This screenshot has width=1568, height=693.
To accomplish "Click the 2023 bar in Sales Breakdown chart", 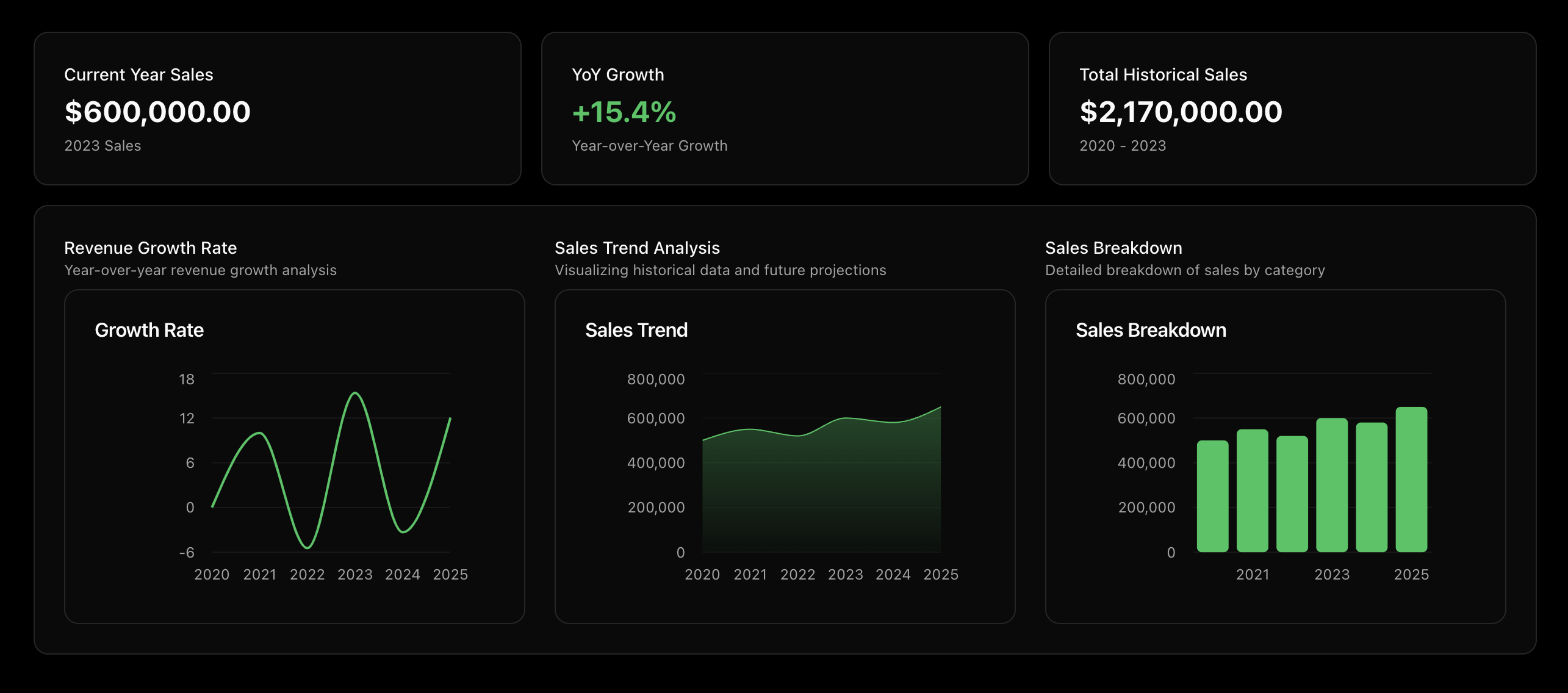I will point(1331,485).
